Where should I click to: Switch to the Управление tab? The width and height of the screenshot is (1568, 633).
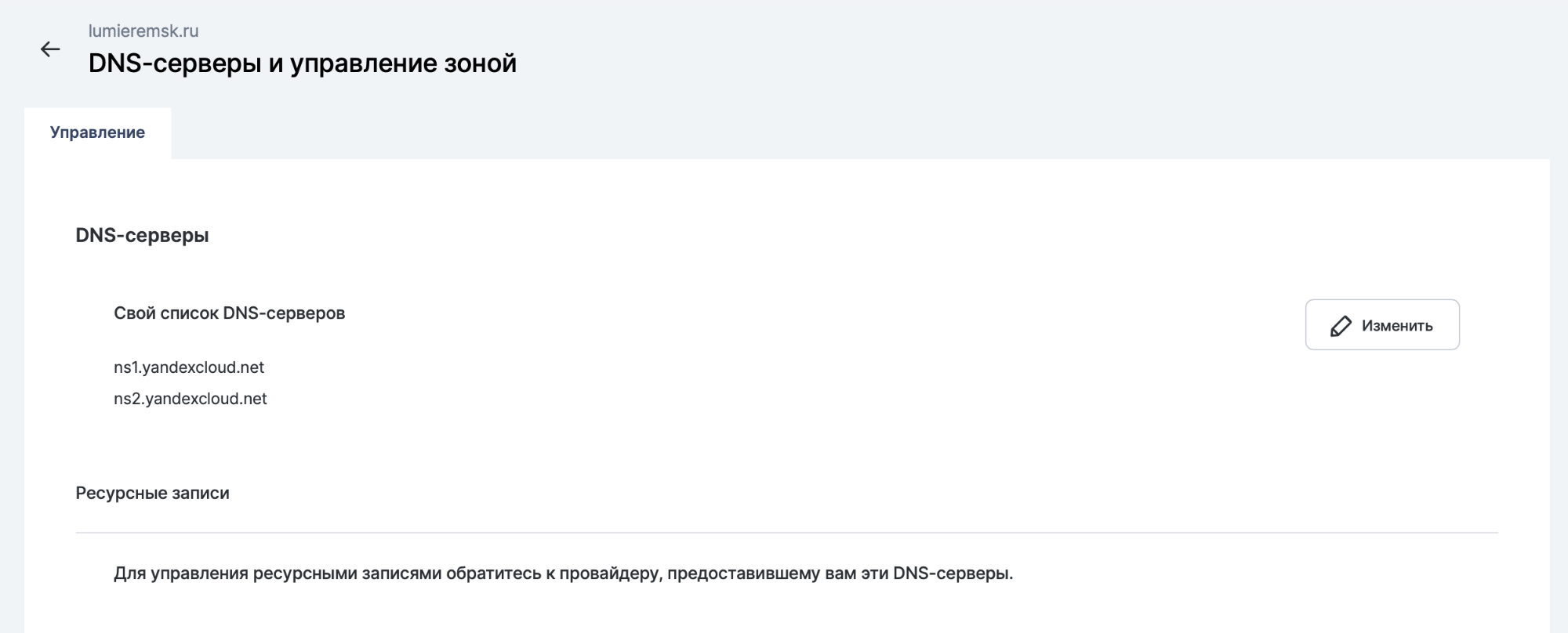97,132
